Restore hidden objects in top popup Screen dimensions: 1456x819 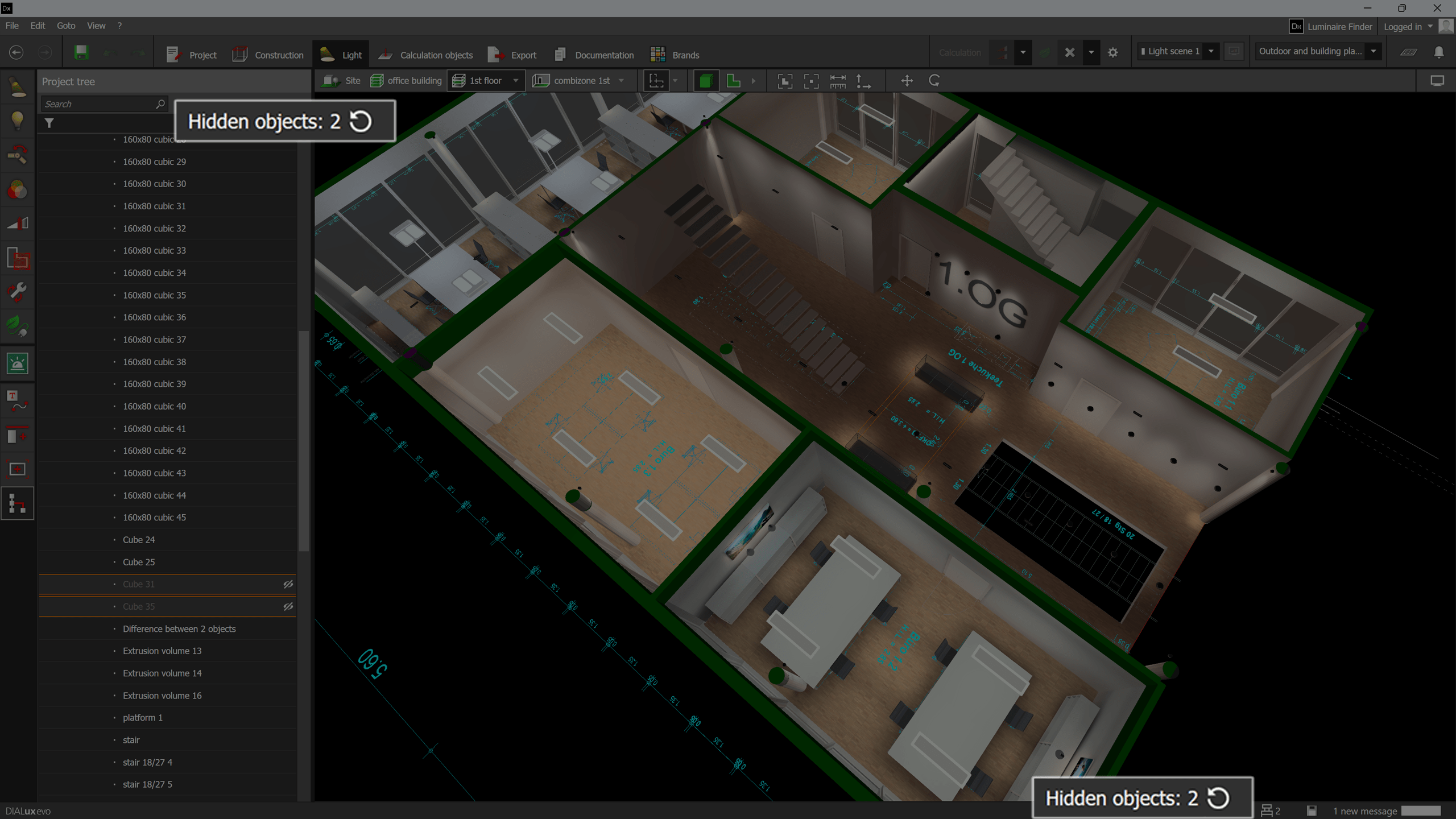(x=361, y=121)
